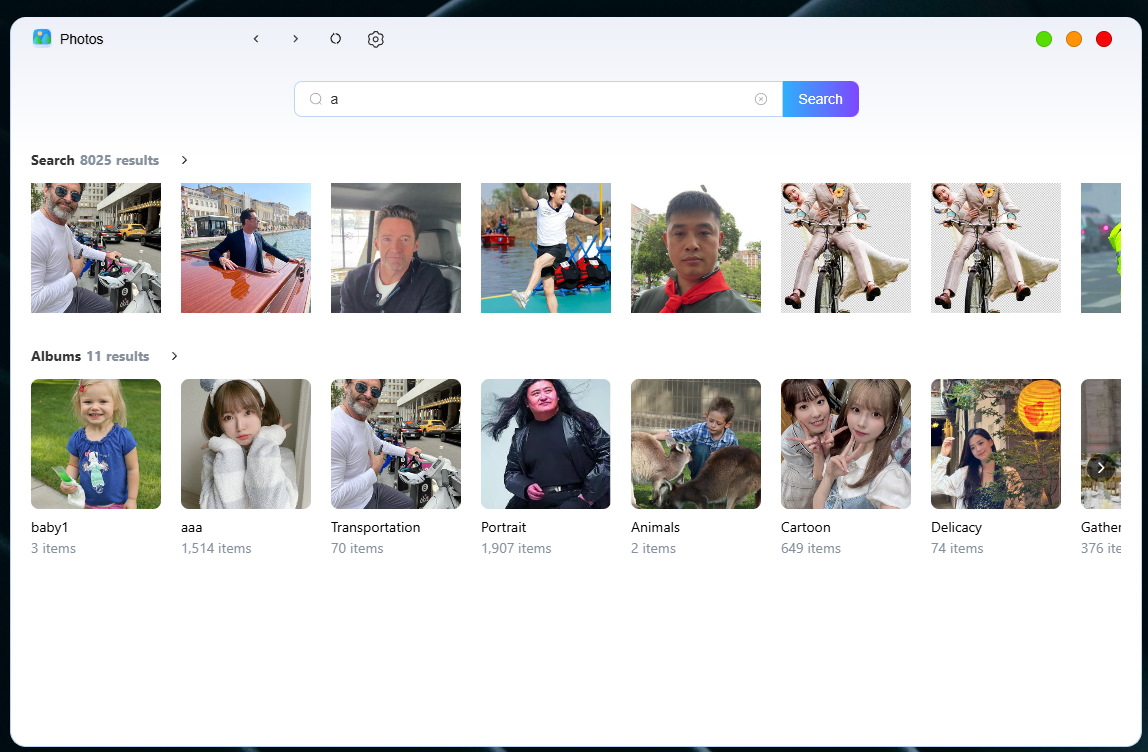1148x752 pixels.
Task: Click the refresh icon in the toolbar
Action: pyautogui.click(x=335, y=39)
